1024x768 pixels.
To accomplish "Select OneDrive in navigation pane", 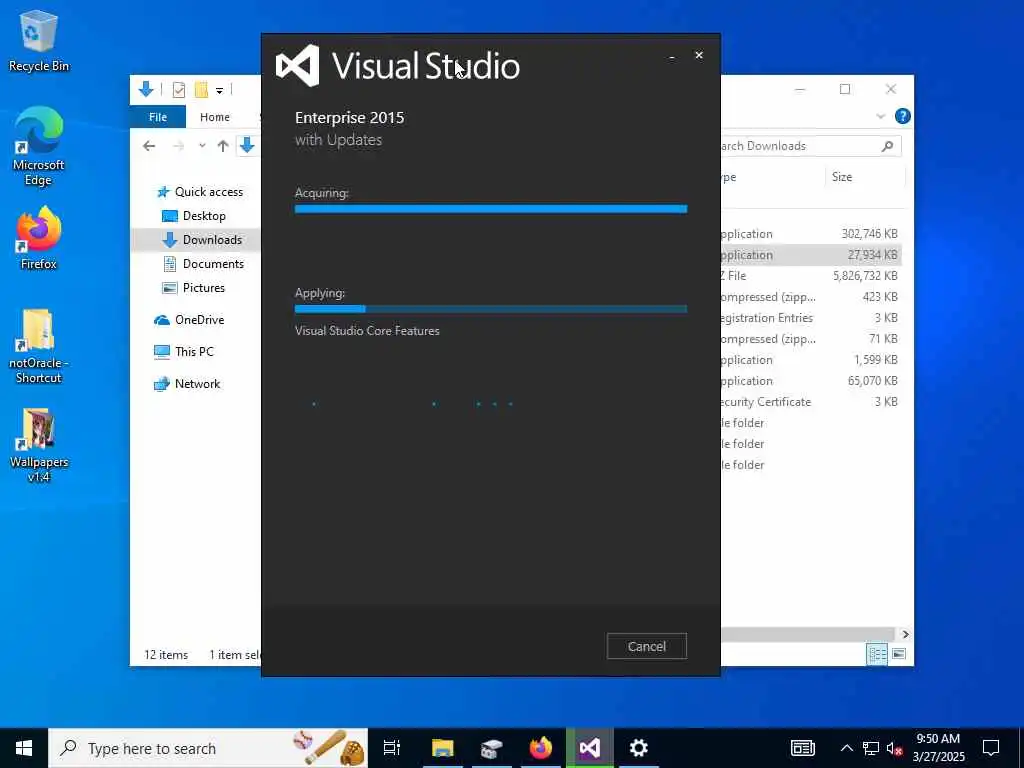I will coord(189,319).
